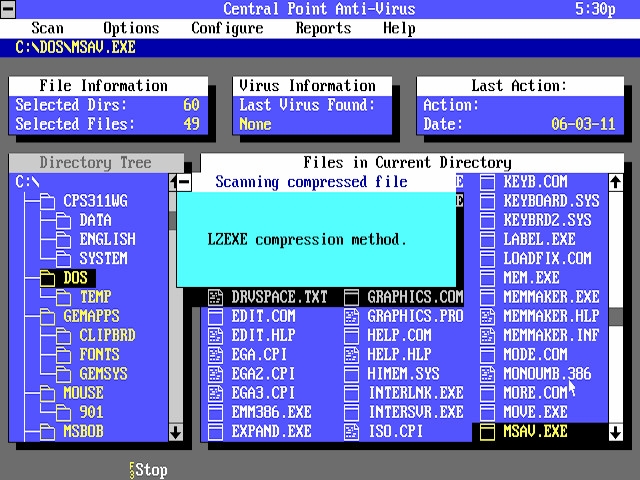Select the GEMAPPS folder icon
Image resolution: width=640 pixels, height=480 pixels.
click(x=48, y=316)
